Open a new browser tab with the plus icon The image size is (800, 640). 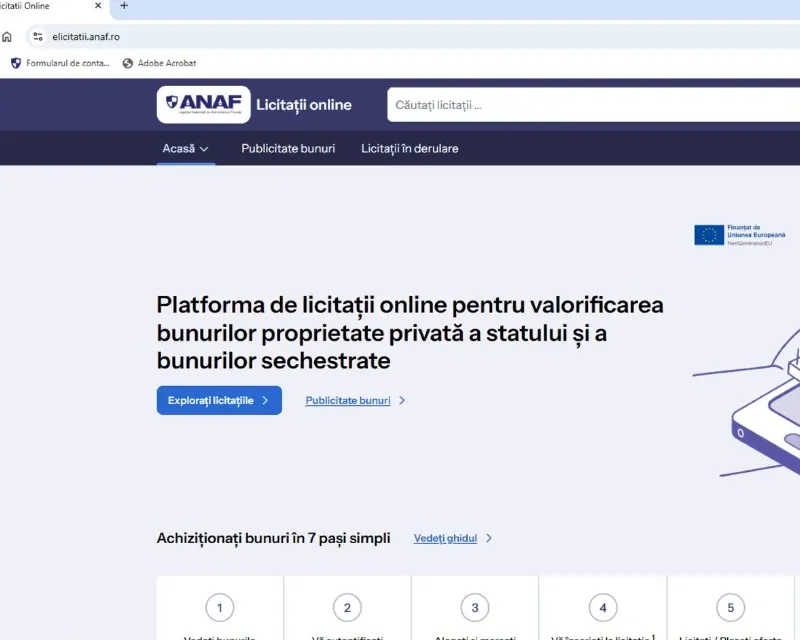point(122,6)
